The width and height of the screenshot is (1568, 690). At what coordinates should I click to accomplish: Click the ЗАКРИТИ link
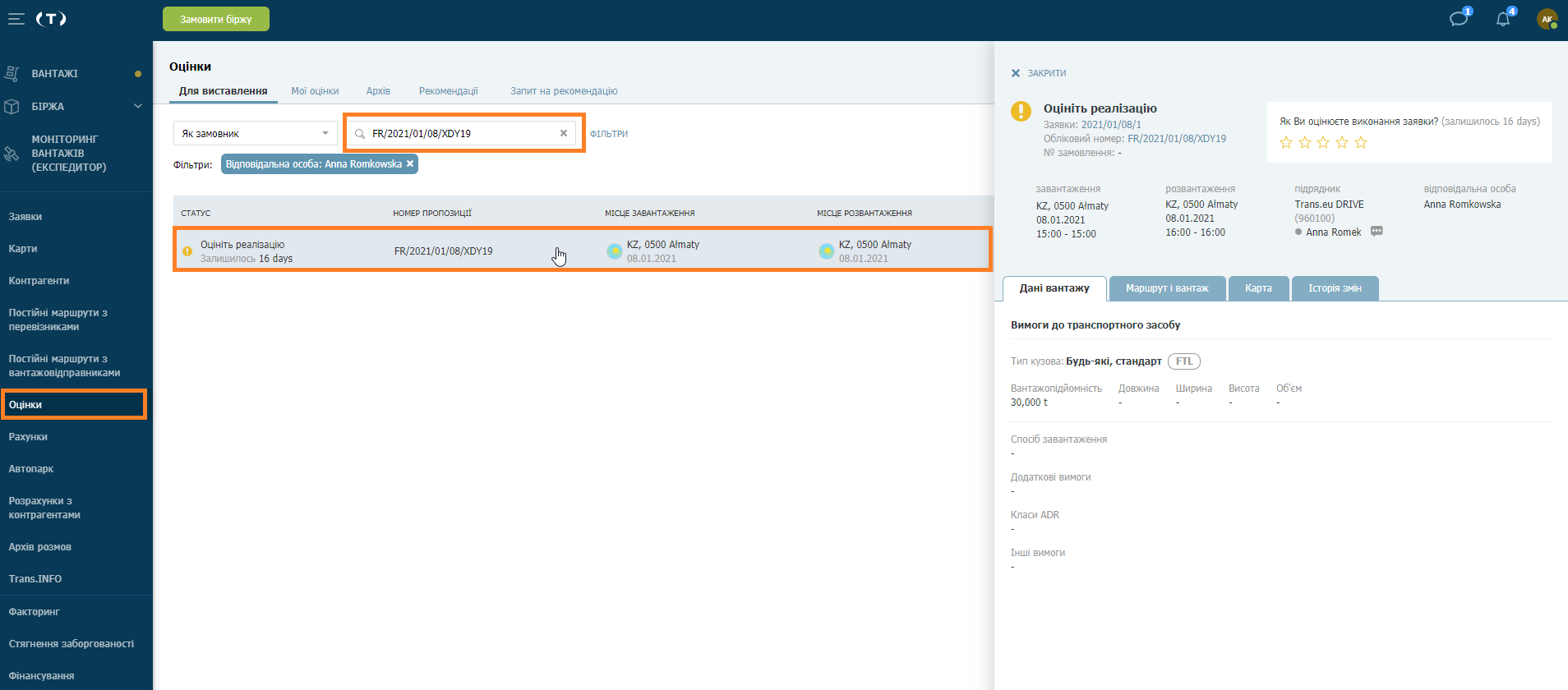tap(1047, 73)
